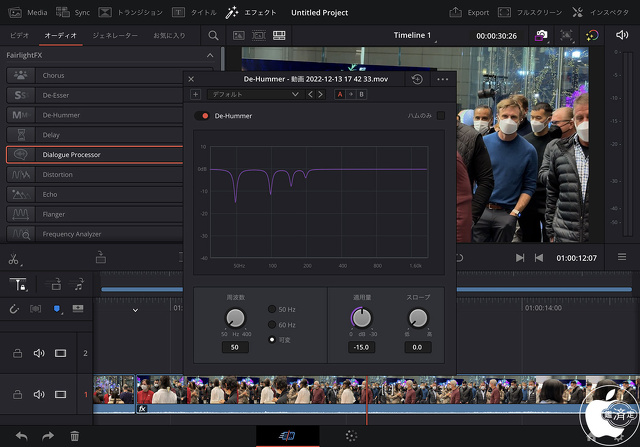Click the undo arrow icon

coord(21,436)
